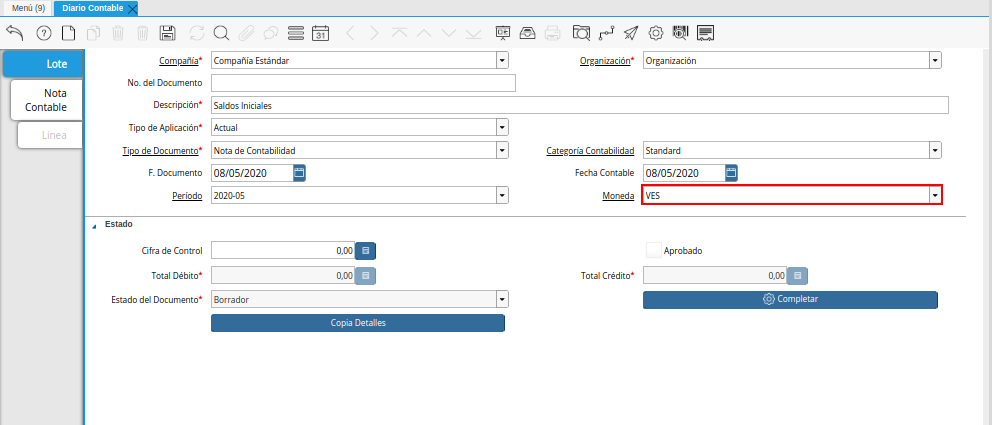
Task: Click the first trash delete icon
Action: pyautogui.click(x=118, y=33)
